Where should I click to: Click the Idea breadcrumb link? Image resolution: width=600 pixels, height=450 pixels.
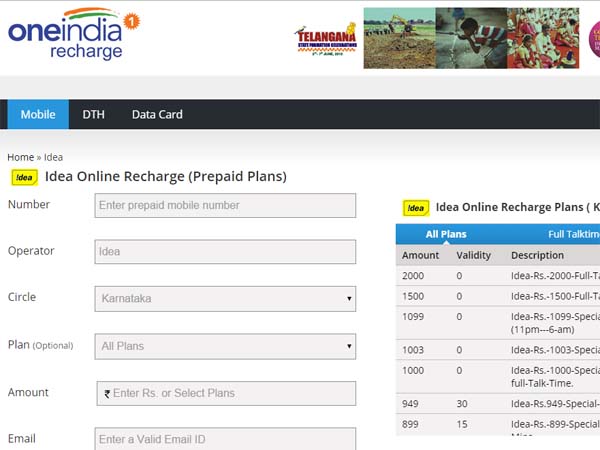point(53,157)
